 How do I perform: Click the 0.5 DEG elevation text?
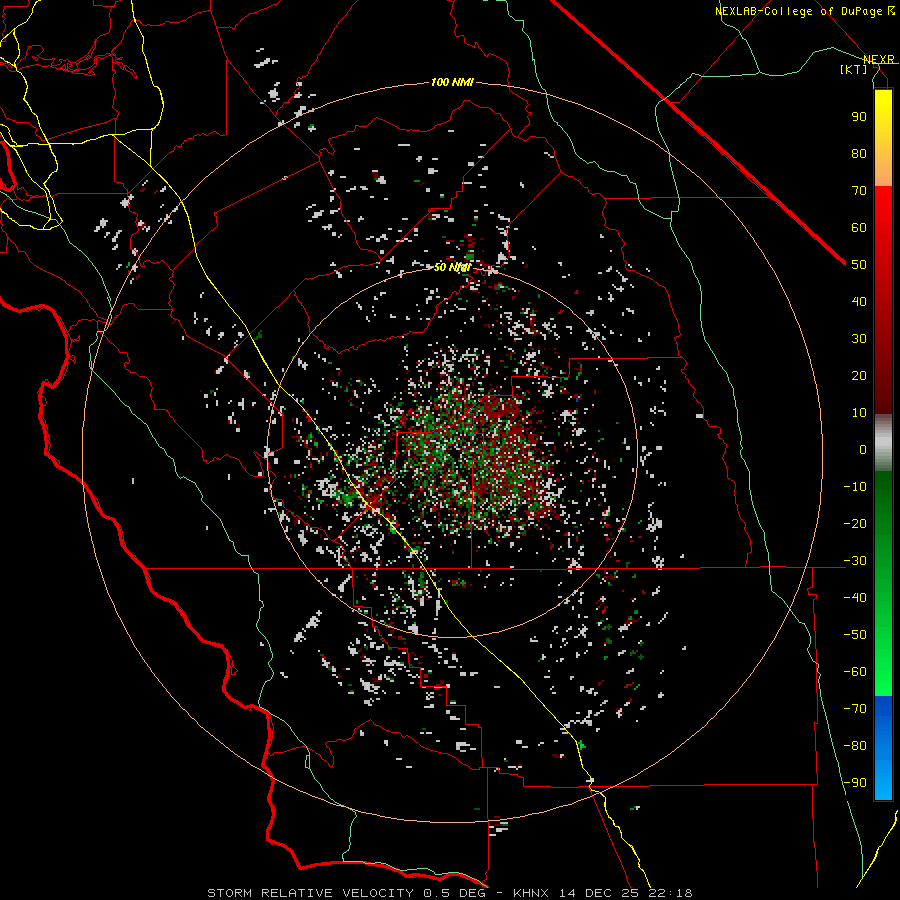(x=455, y=893)
